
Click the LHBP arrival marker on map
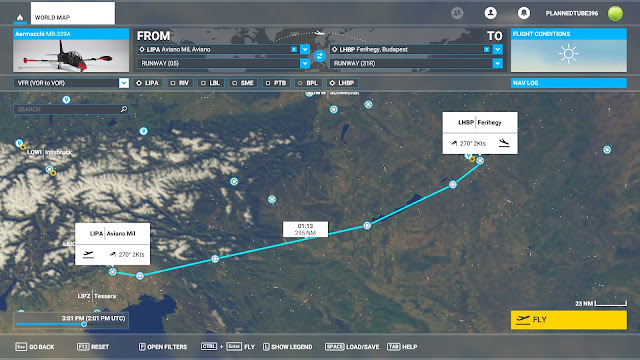point(480,160)
